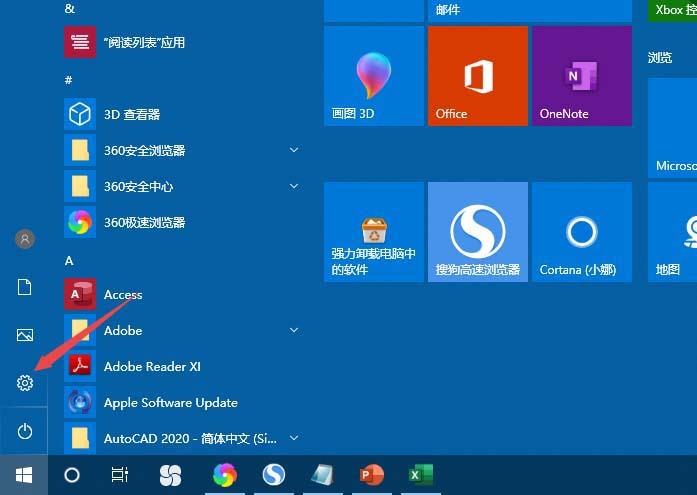Launch 360极速浏览器 from app list
Viewport: 697px width, 495px height.
[x=182, y=222]
